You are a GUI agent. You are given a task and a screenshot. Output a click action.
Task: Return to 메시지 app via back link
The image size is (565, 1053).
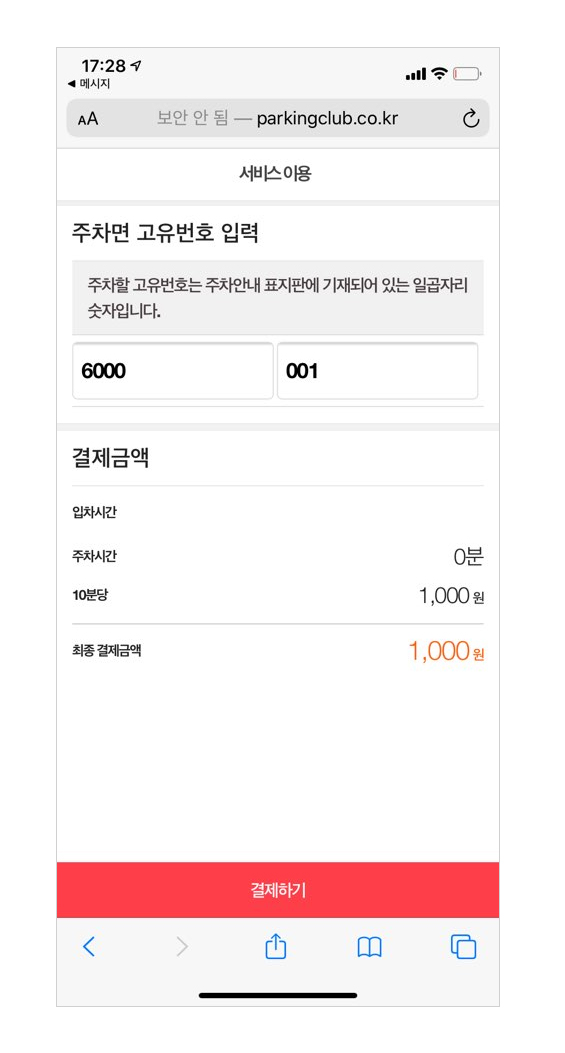[89, 84]
